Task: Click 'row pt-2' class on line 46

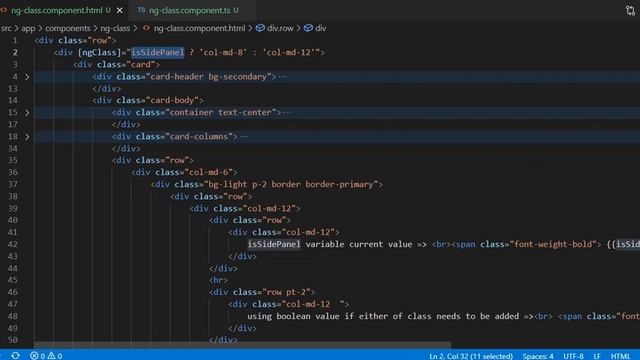Action: pyautogui.click(x=286, y=292)
